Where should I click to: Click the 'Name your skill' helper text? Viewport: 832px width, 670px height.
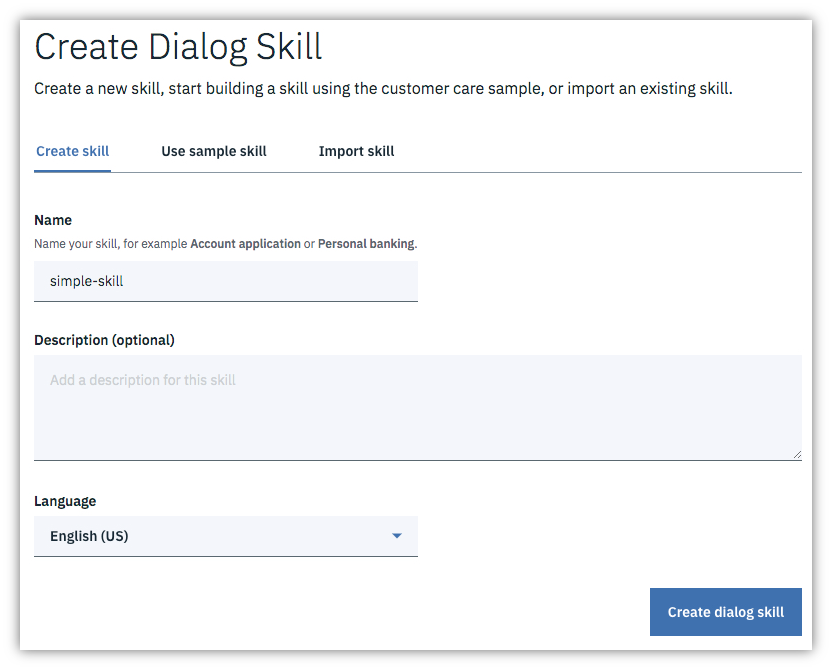(x=109, y=243)
